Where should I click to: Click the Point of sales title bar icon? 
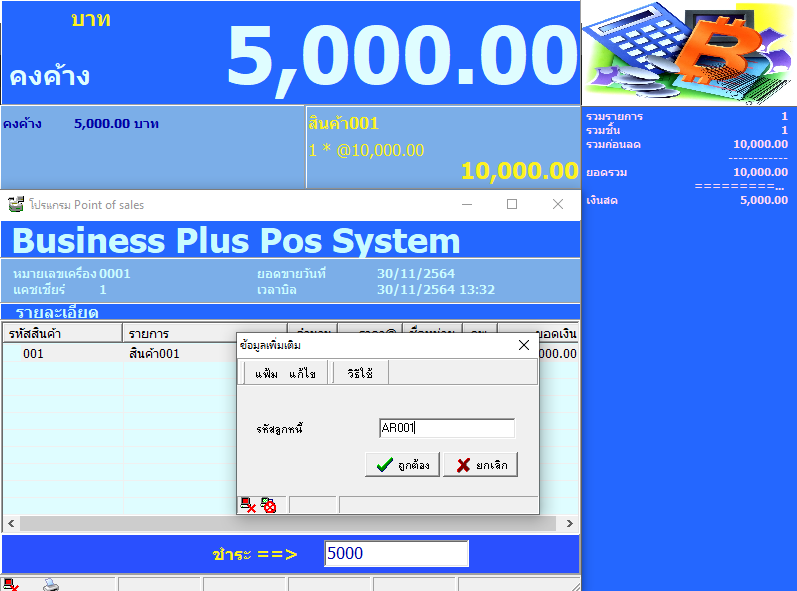click(15, 204)
